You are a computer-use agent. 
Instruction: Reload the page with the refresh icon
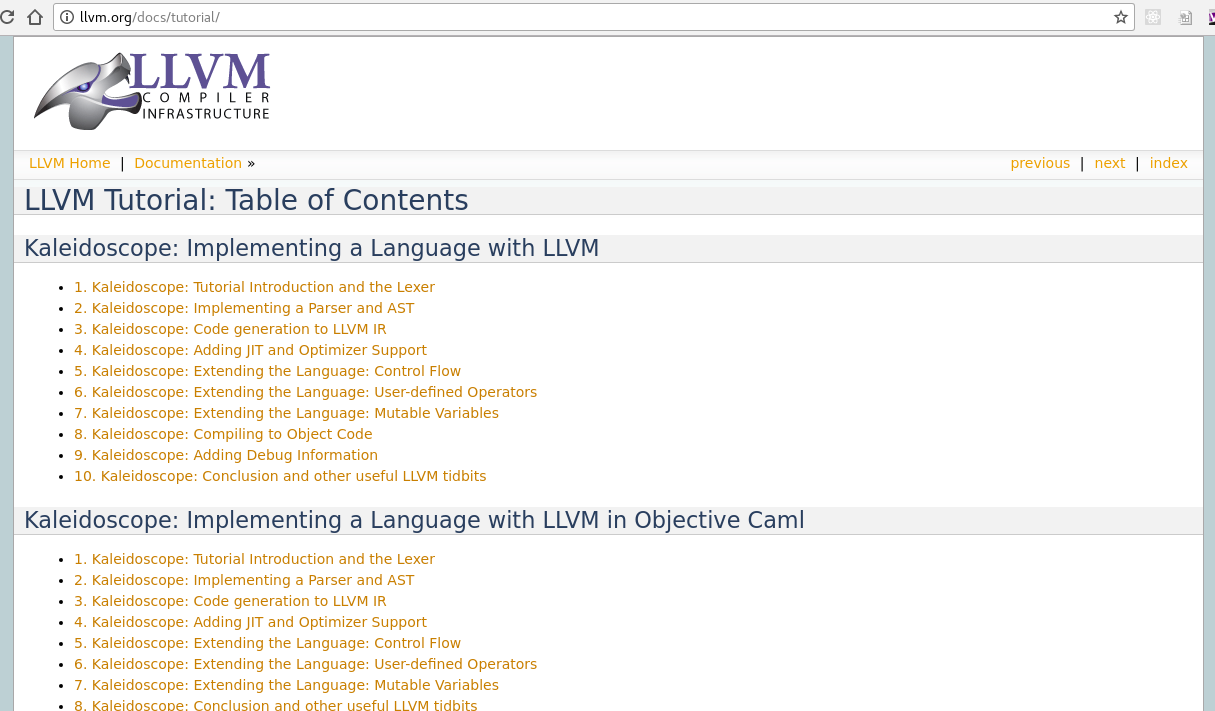coord(6,17)
